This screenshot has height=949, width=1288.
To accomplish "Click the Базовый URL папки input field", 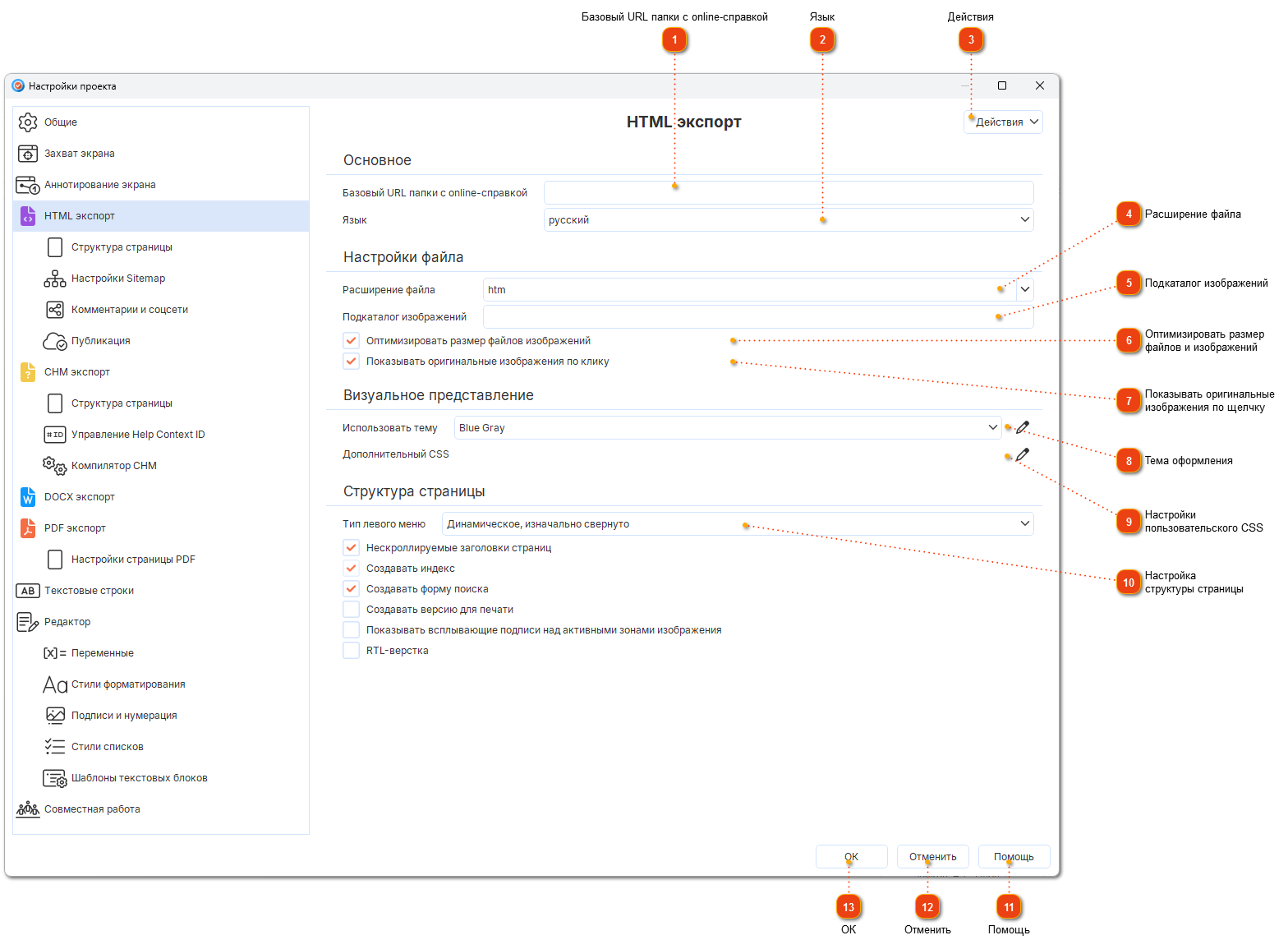I will [788, 193].
